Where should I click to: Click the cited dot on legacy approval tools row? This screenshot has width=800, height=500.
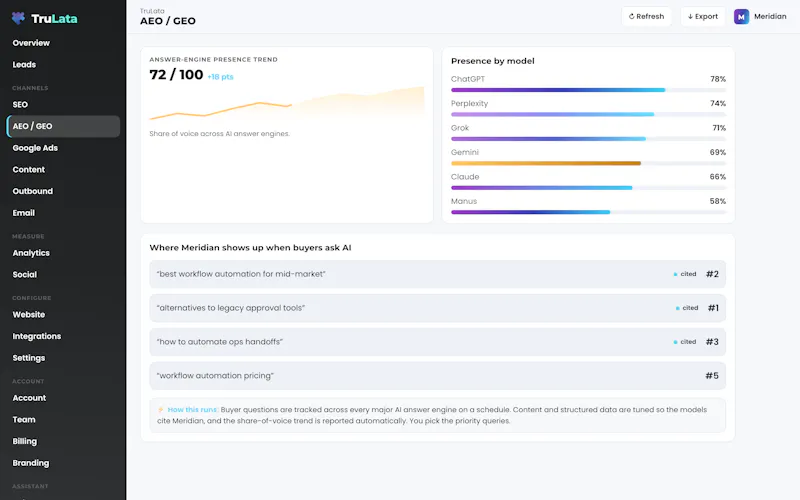(677, 308)
